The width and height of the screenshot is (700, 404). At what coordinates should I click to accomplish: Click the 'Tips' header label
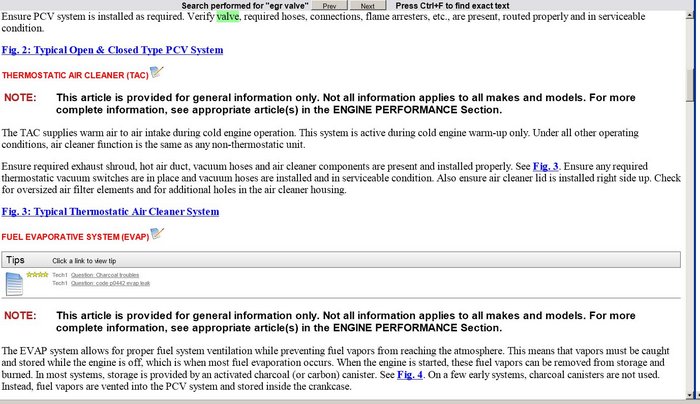click(15, 260)
